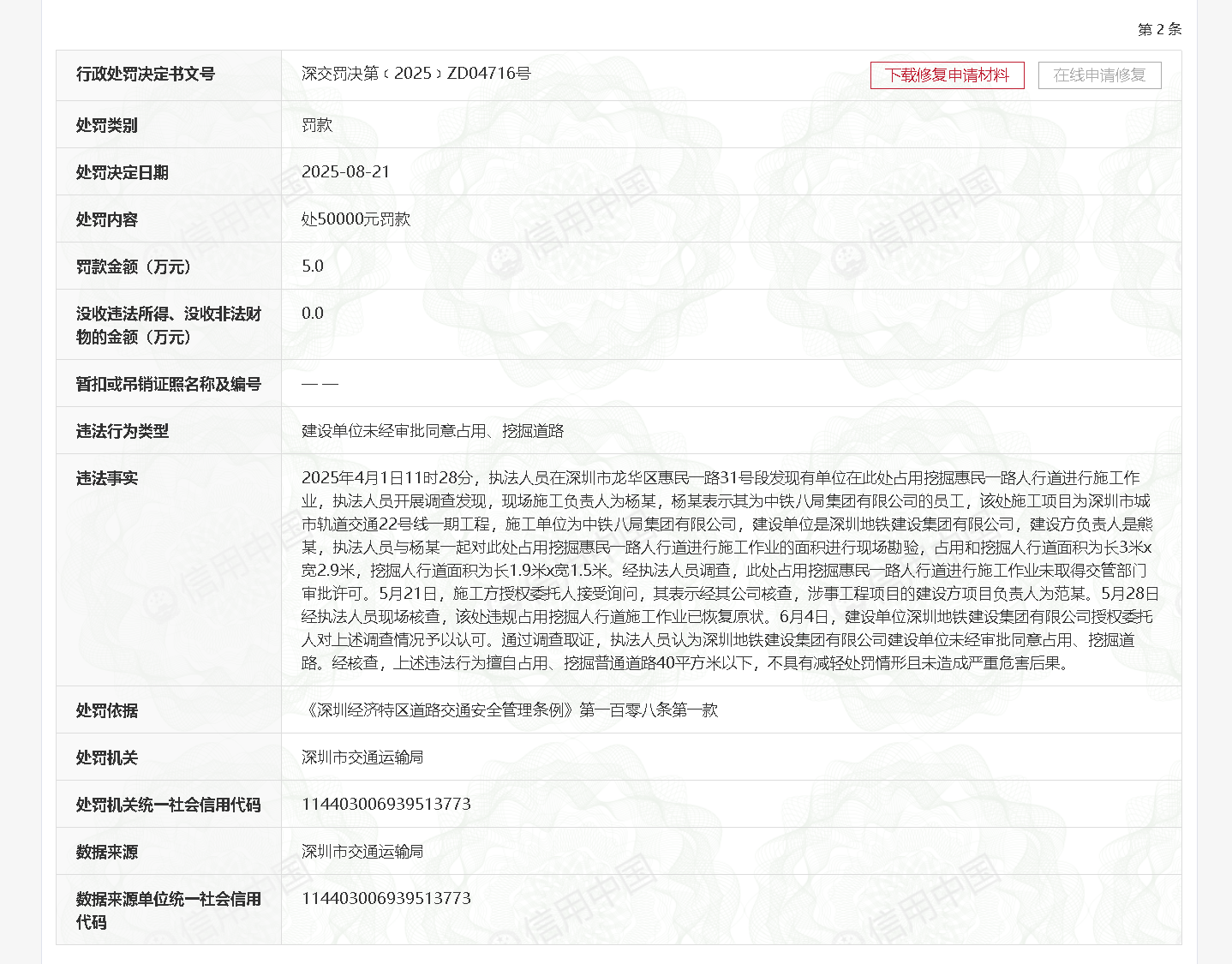Click the 数据来源 label
Image resolution: width=1232 pixels, height=964 pixels.
[107, 852]
